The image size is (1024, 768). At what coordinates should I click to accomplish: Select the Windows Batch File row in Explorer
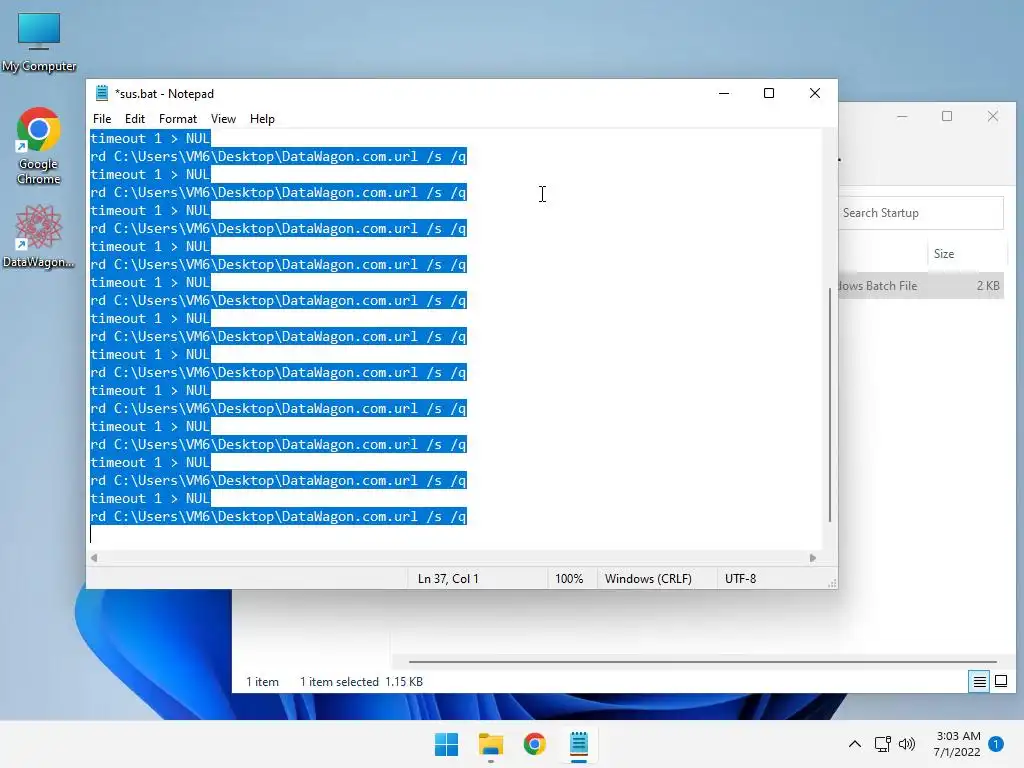[920, 286]
